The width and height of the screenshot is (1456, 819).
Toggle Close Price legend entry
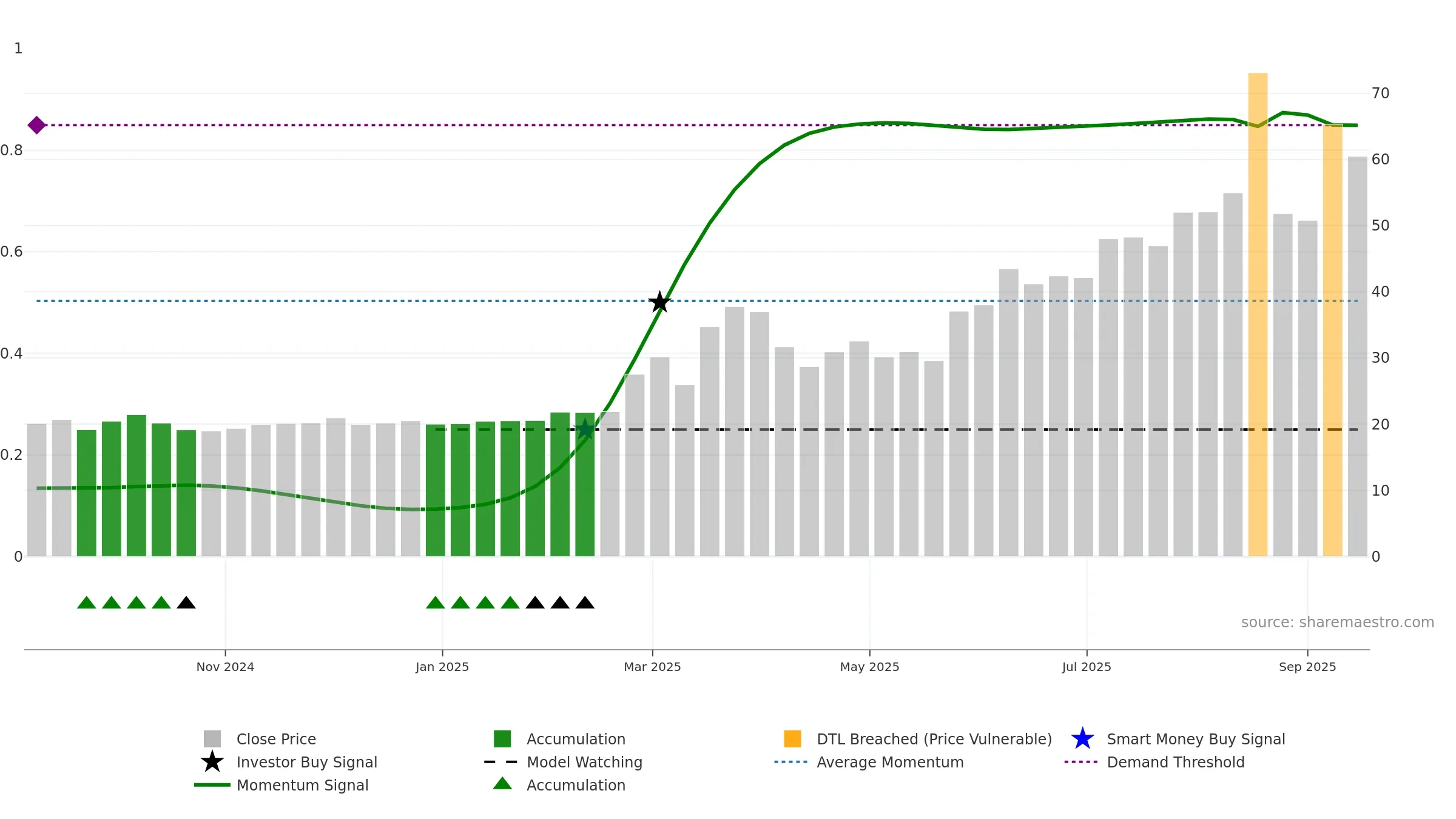click(x=276, y=739)
